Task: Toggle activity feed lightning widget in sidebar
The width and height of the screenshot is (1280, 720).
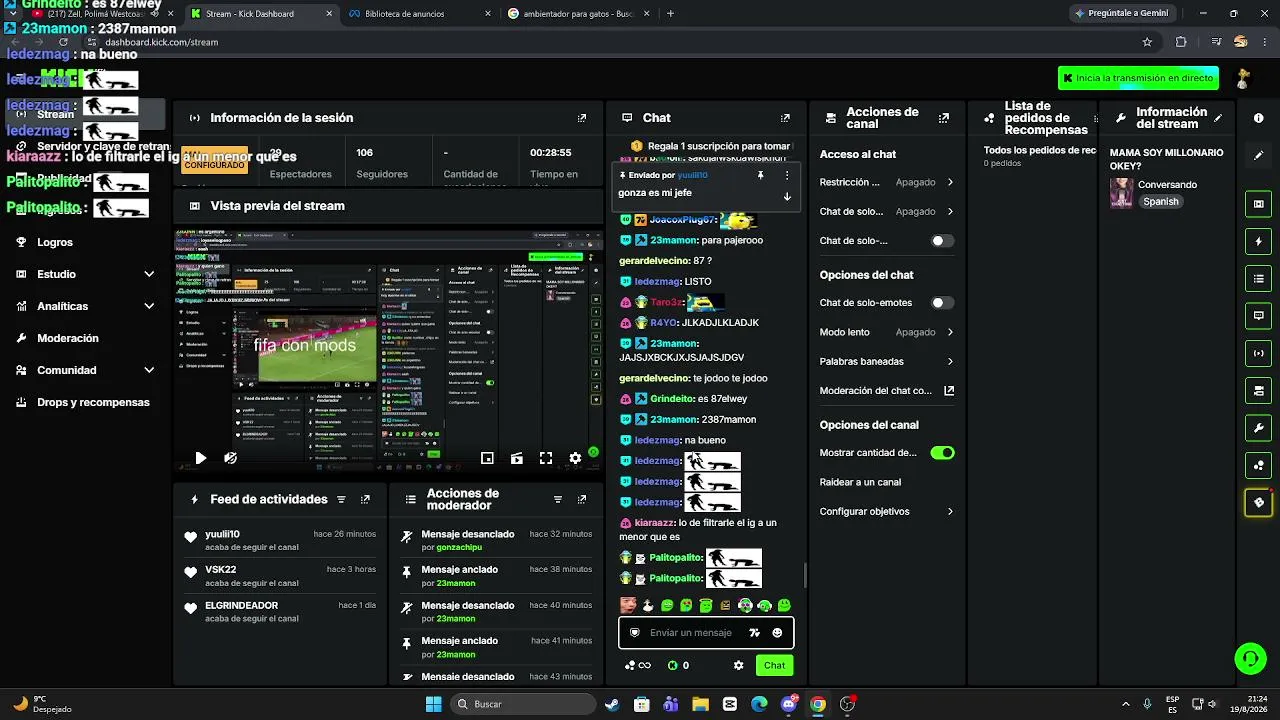Action: (x=1258, y=241)
